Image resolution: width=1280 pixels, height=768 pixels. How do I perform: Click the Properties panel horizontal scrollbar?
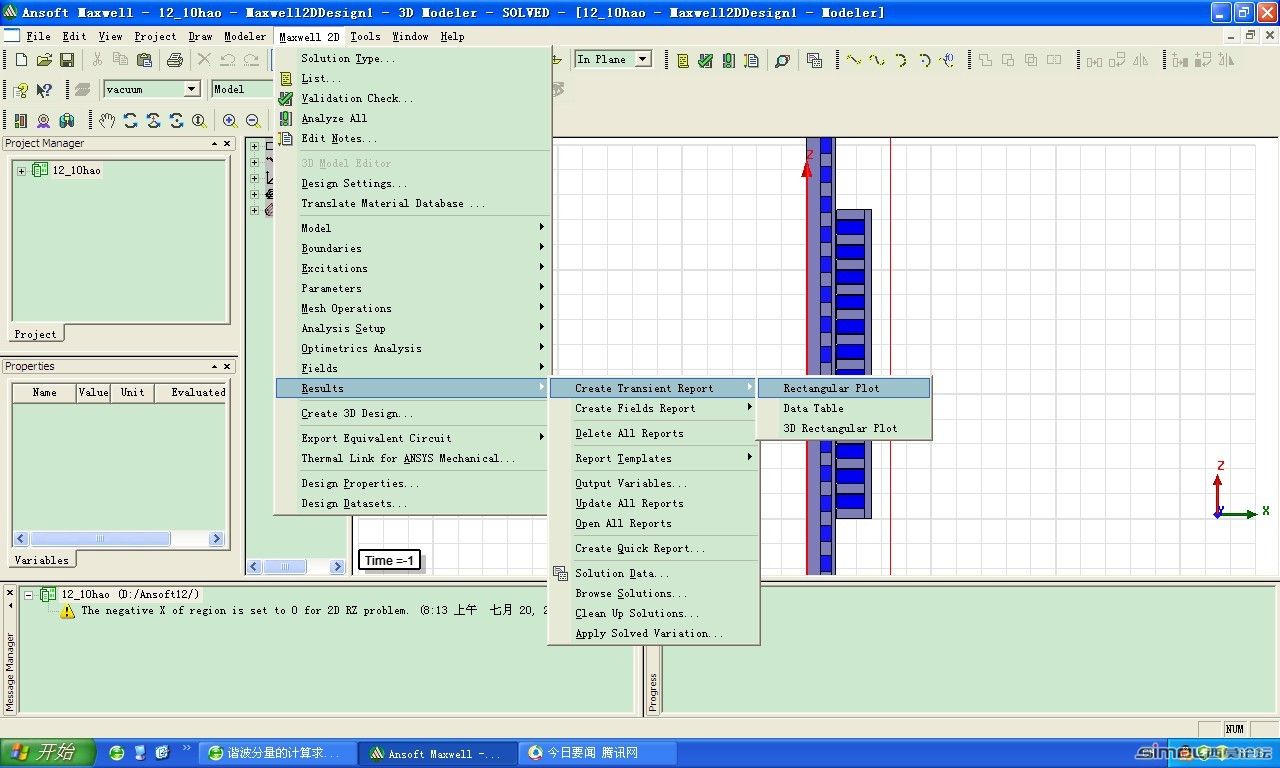click(119, 538)
